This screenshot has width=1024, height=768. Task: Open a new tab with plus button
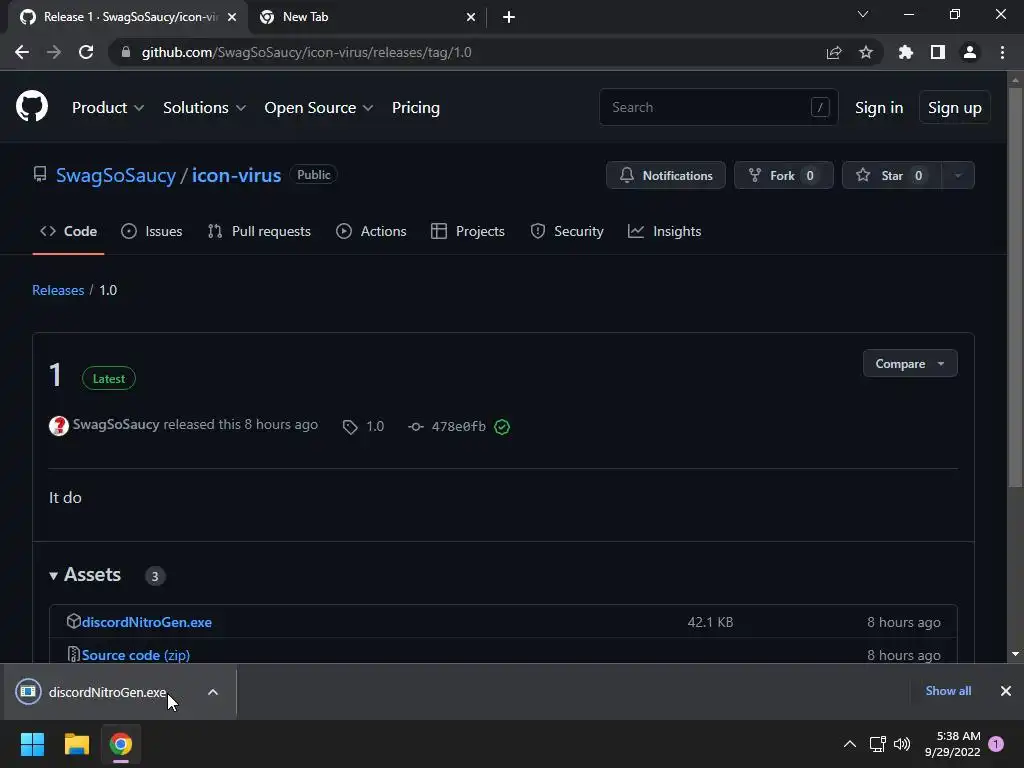coord(509,17)
